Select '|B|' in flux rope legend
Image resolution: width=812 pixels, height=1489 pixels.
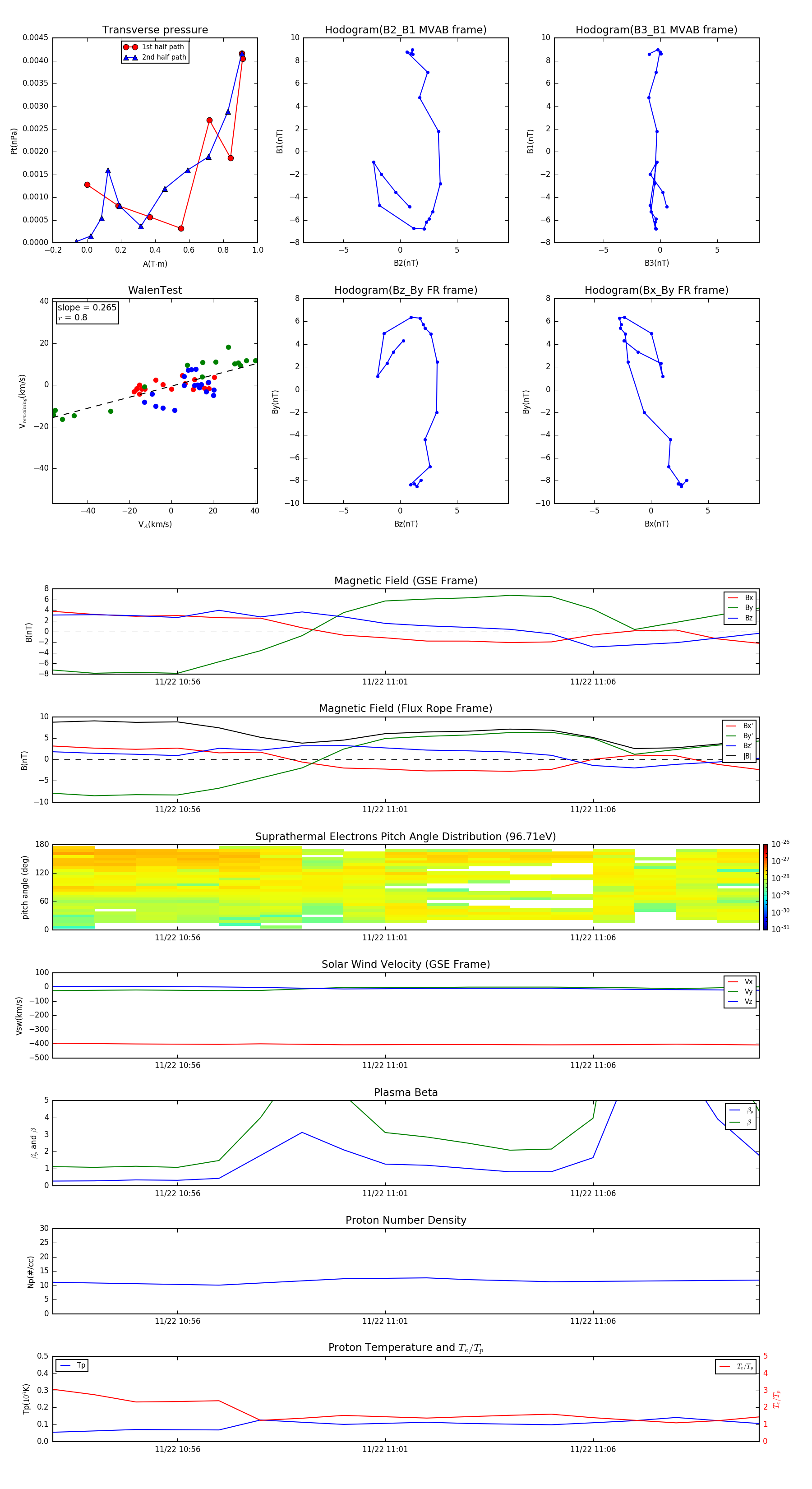pyautogui.click(x=739, y=757)
